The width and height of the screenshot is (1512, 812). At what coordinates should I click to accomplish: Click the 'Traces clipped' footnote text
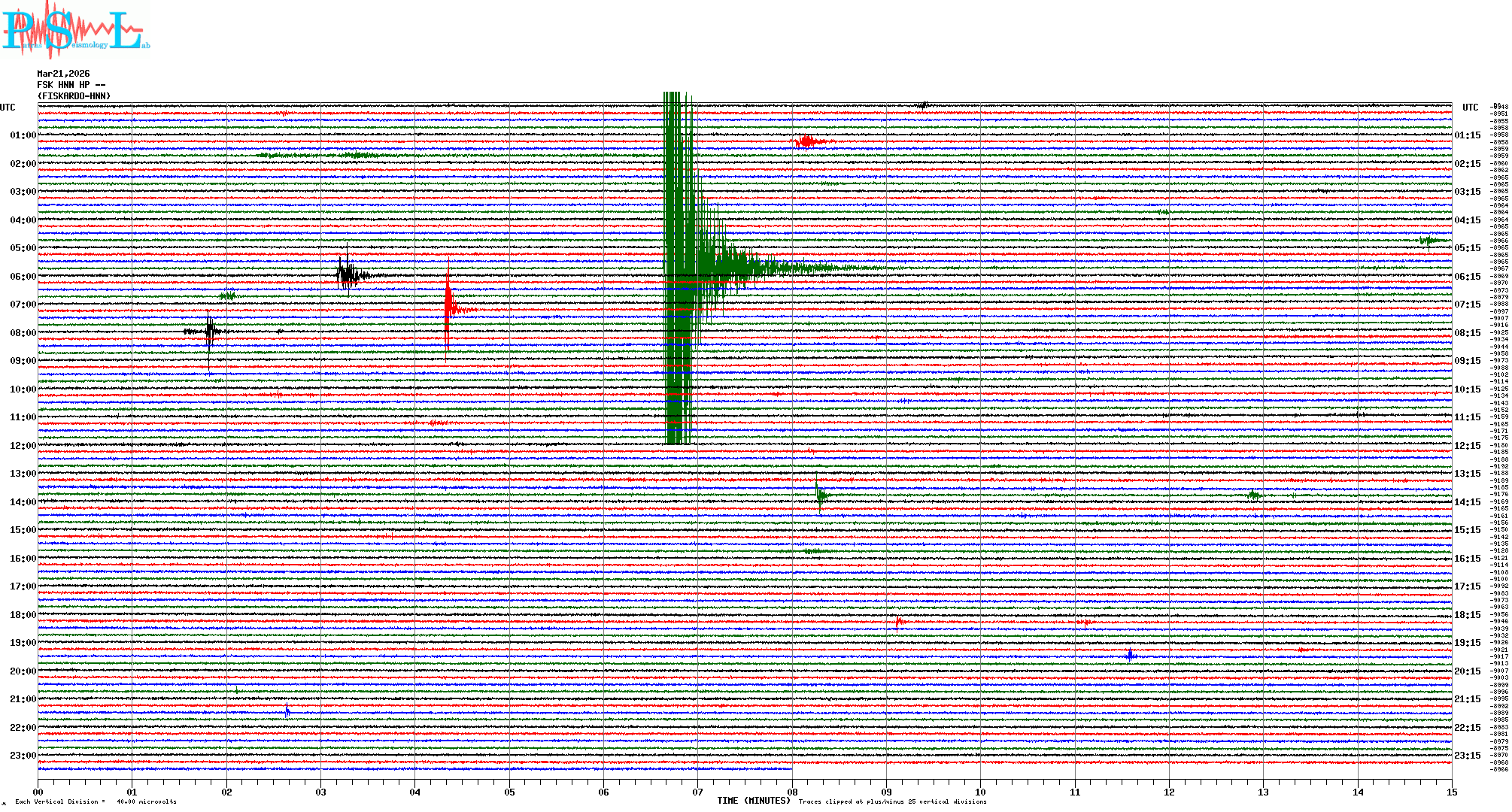pos(892,801)
